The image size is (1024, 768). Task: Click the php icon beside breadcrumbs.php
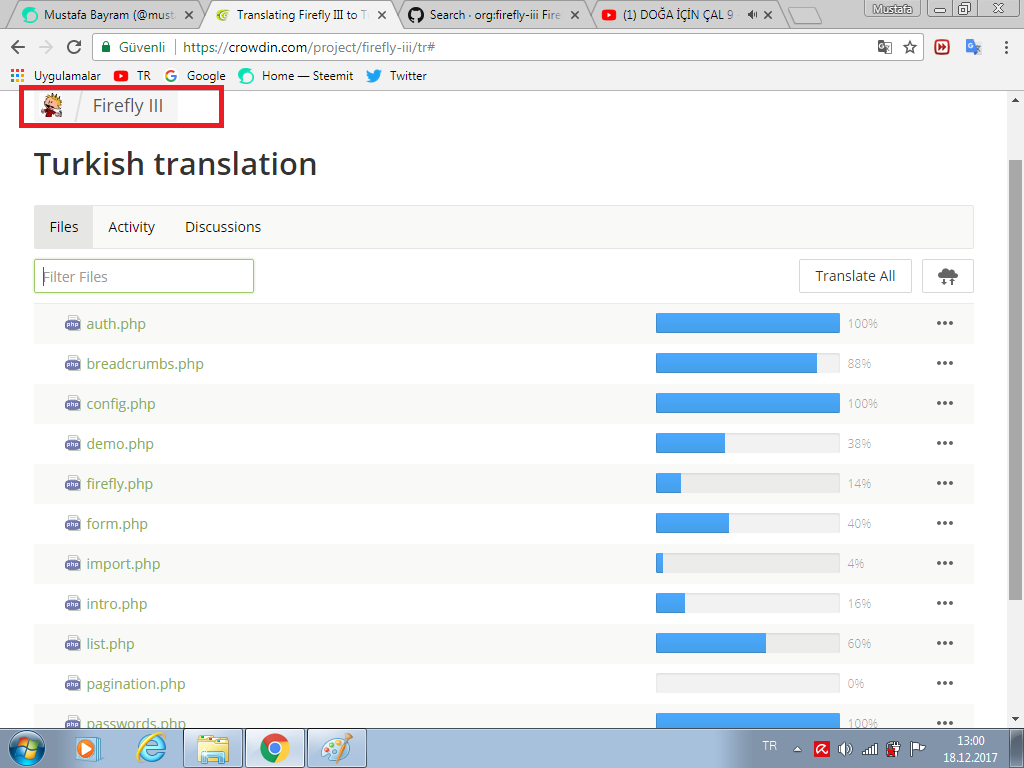[72, 364]
